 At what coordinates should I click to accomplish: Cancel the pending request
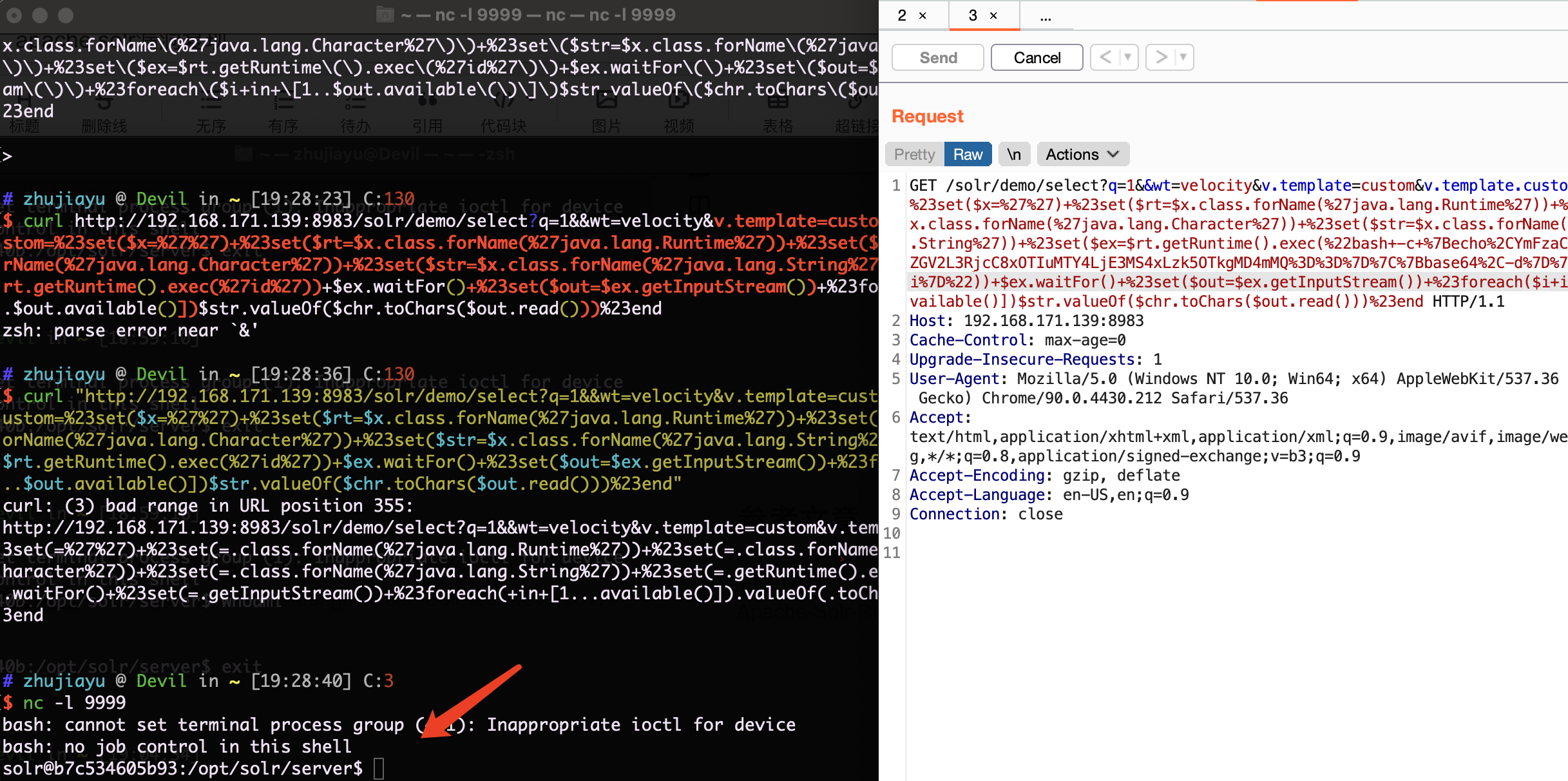(x=1037, y=57)
